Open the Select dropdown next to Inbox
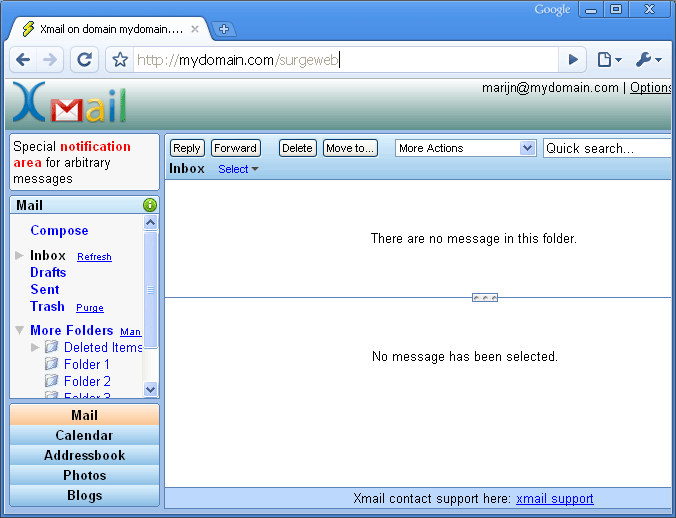This screenshot has width=676, height=518. pyautogui.click(x=238, y=169)
